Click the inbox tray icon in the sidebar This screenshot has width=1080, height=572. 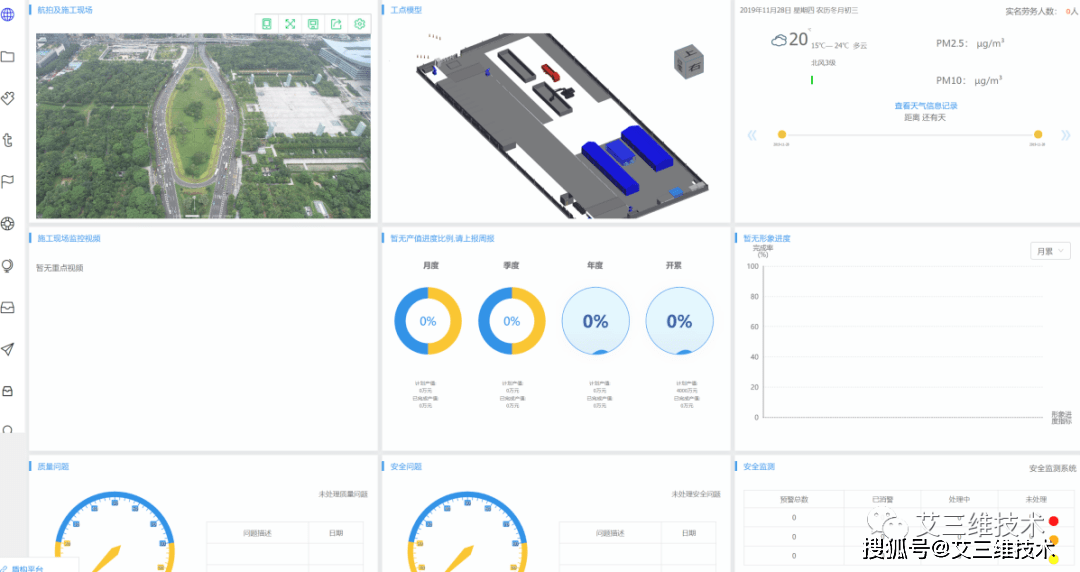tap(8, 307)
